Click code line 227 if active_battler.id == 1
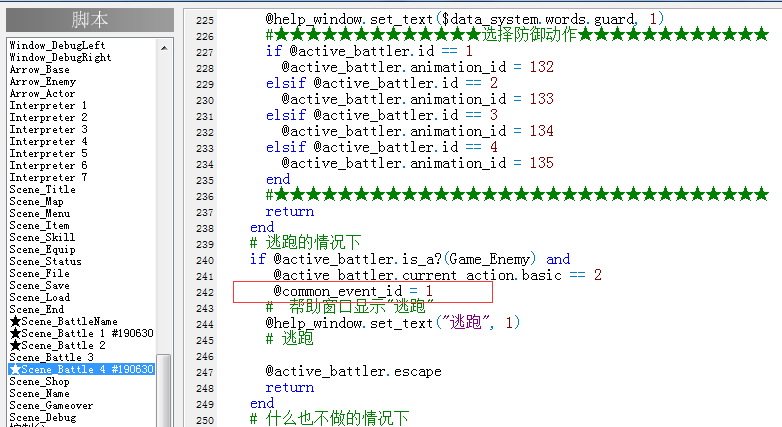782x427 pixels. (369, 51)
